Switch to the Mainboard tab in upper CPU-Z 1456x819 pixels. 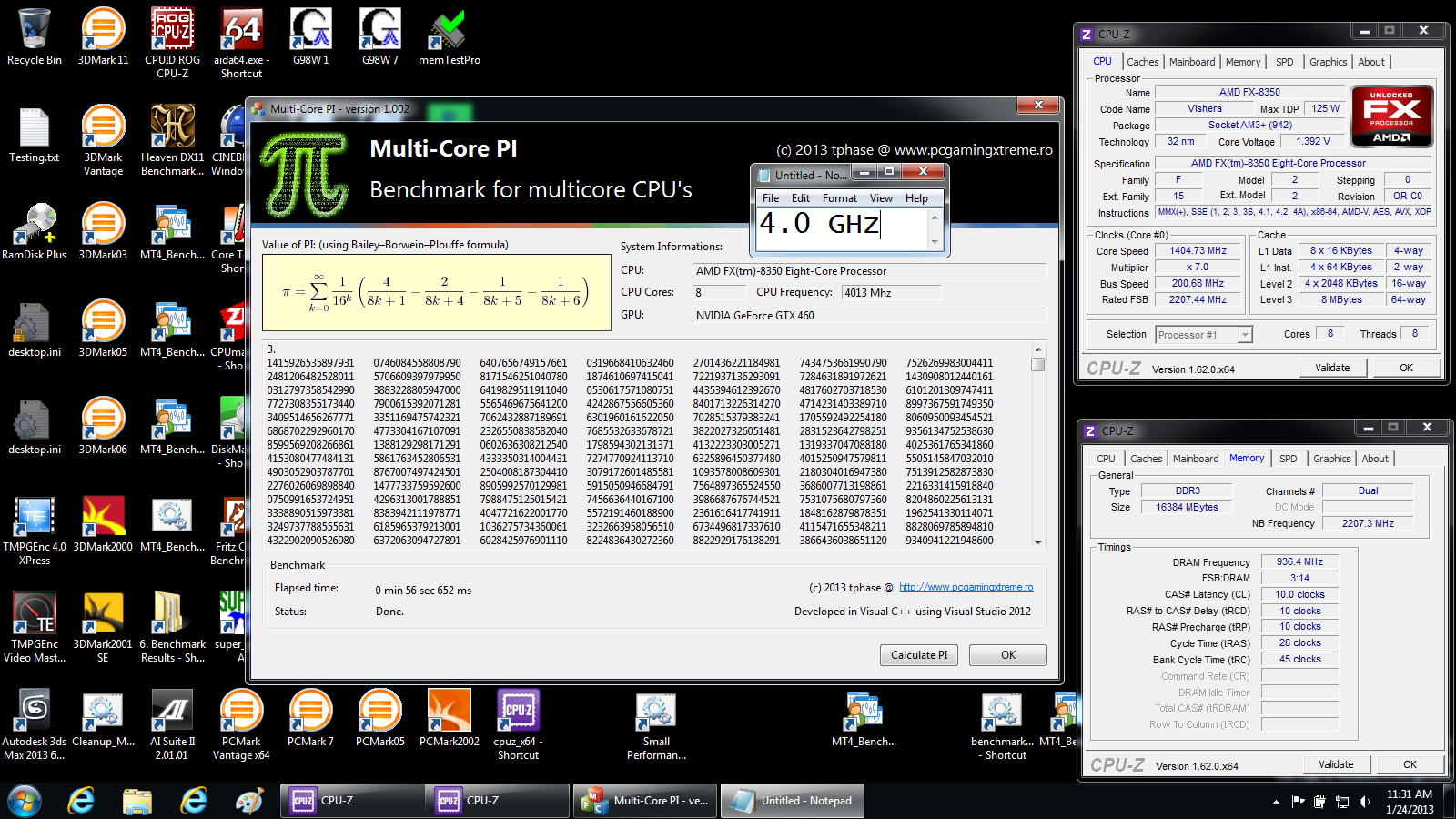click(x=1191, y=62)
